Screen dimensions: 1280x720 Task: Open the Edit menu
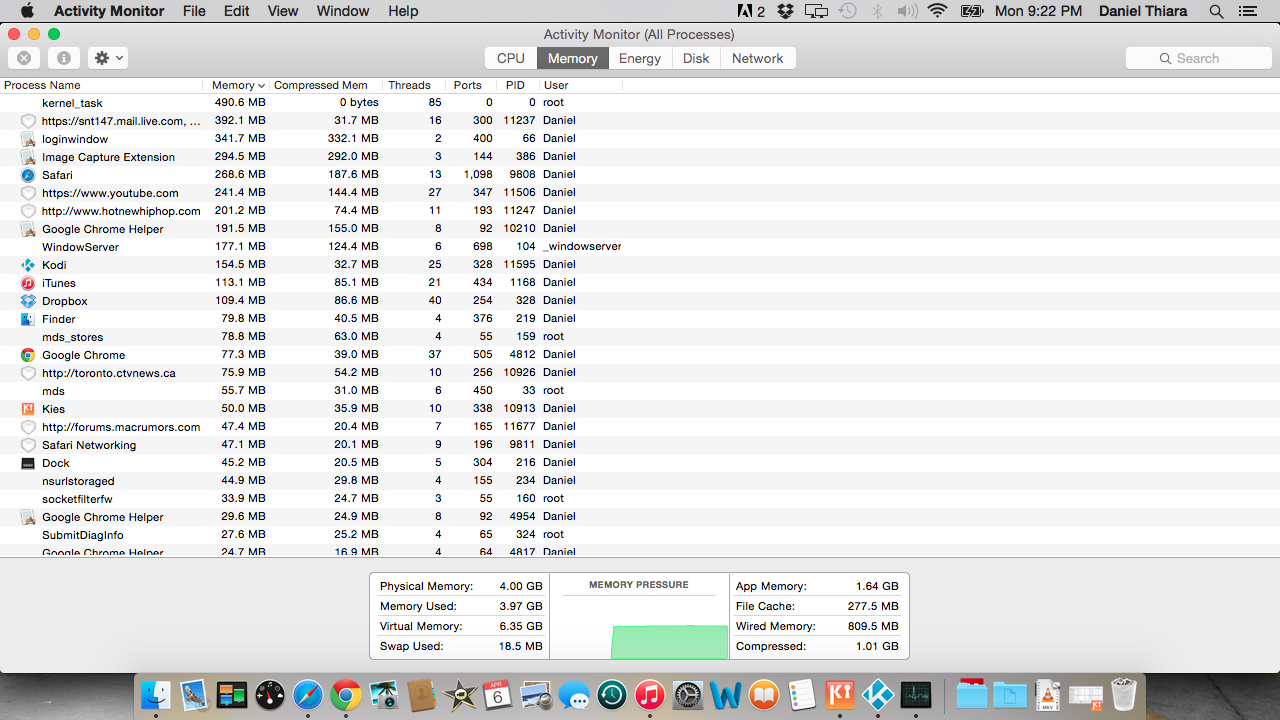(x=237, y=11)
